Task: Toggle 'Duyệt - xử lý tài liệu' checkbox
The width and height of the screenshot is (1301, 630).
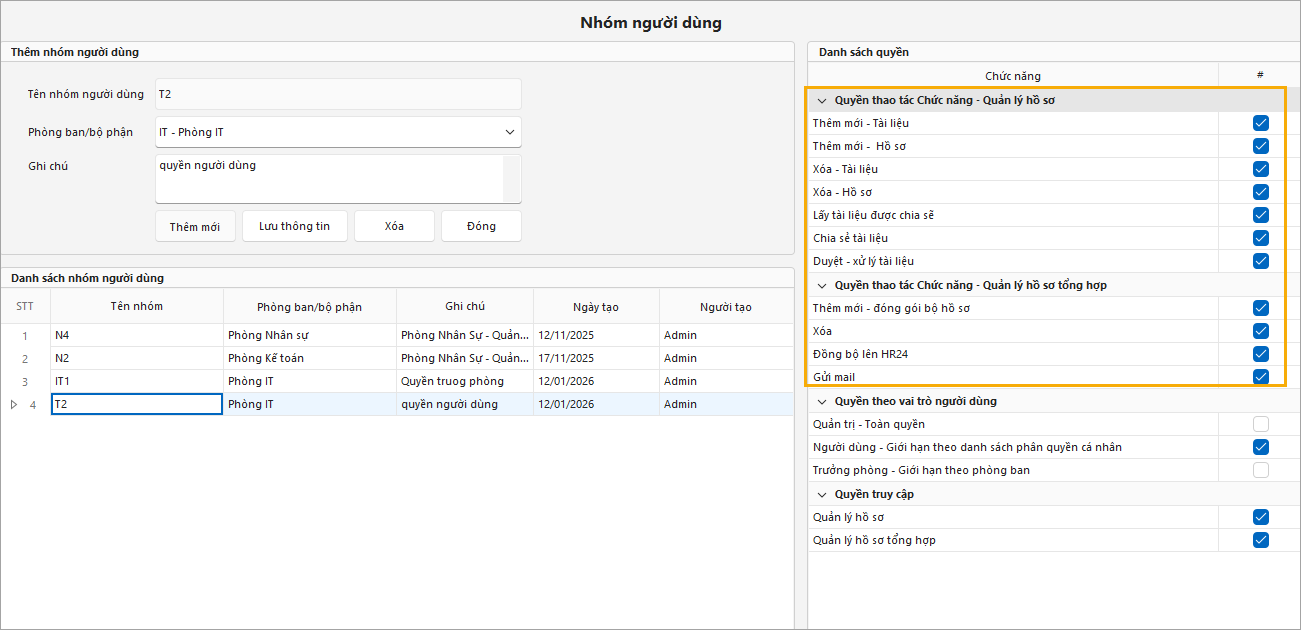Action: pos(1260,261)
